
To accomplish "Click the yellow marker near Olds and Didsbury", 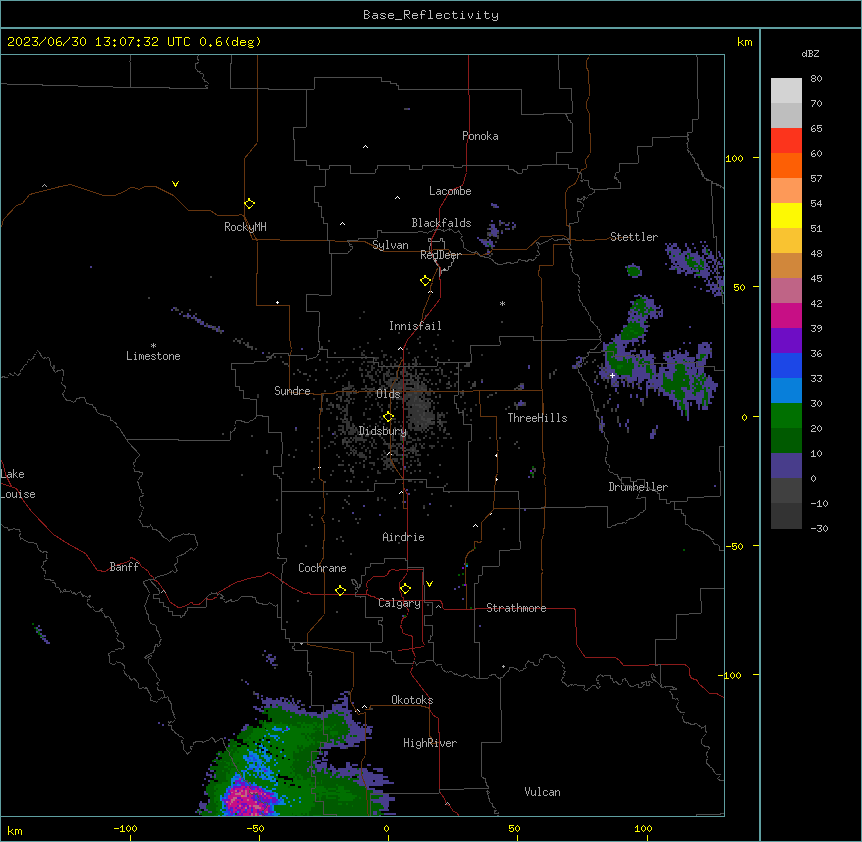I will point(388,417).
